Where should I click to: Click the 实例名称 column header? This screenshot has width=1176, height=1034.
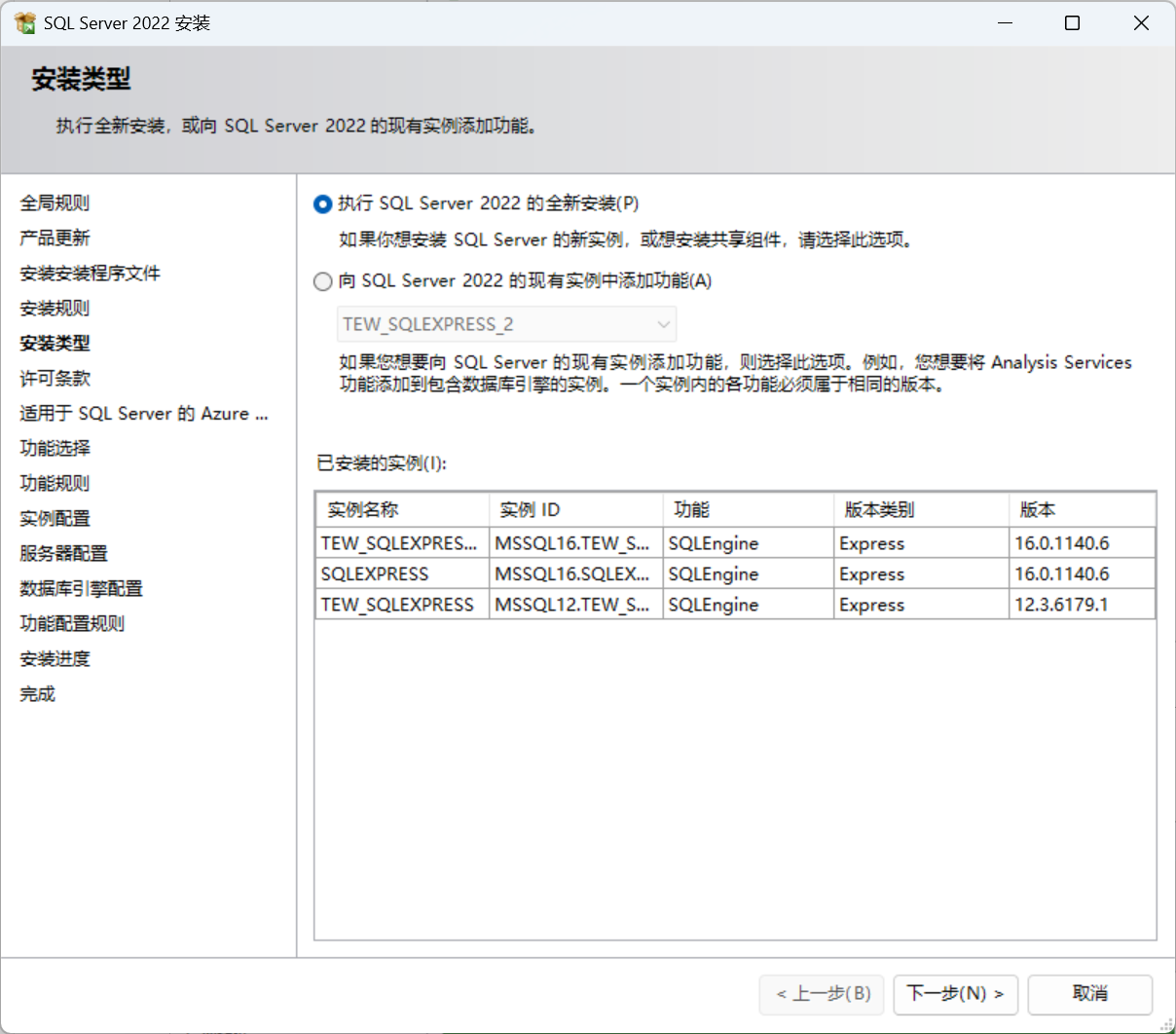tap(402, 509)
